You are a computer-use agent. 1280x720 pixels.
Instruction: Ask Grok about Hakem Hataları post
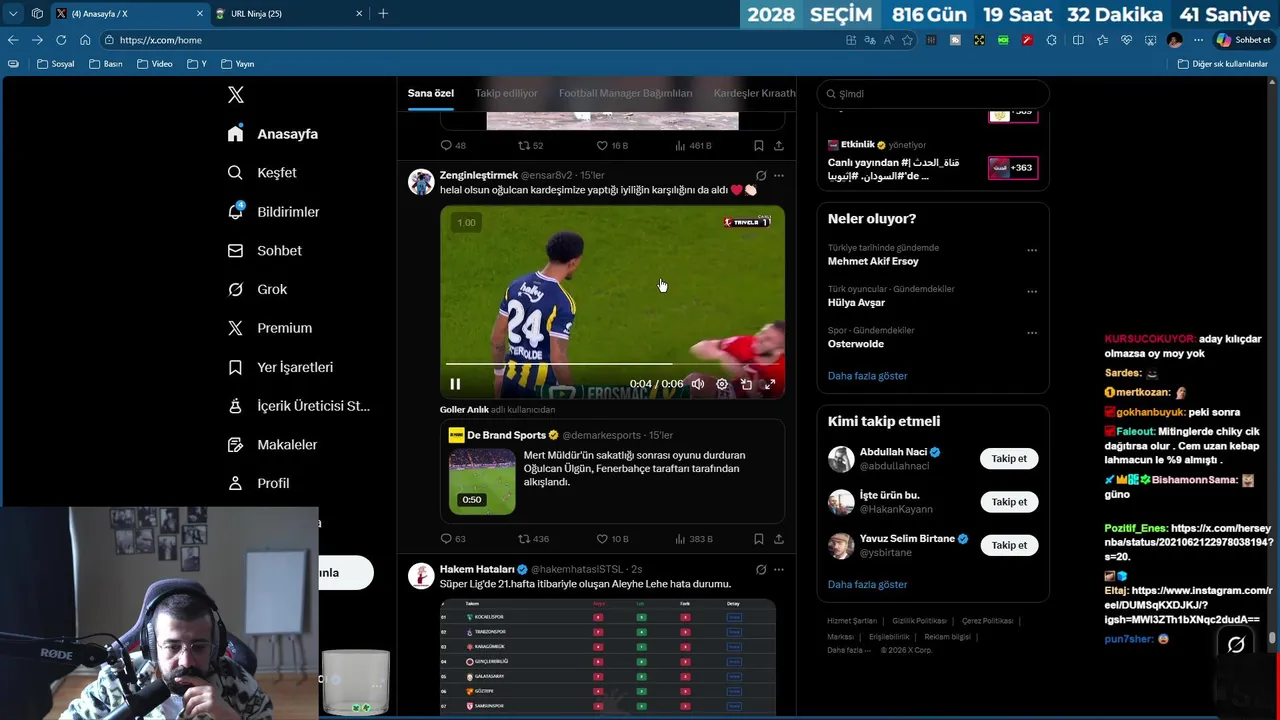[x=761, y=570]
